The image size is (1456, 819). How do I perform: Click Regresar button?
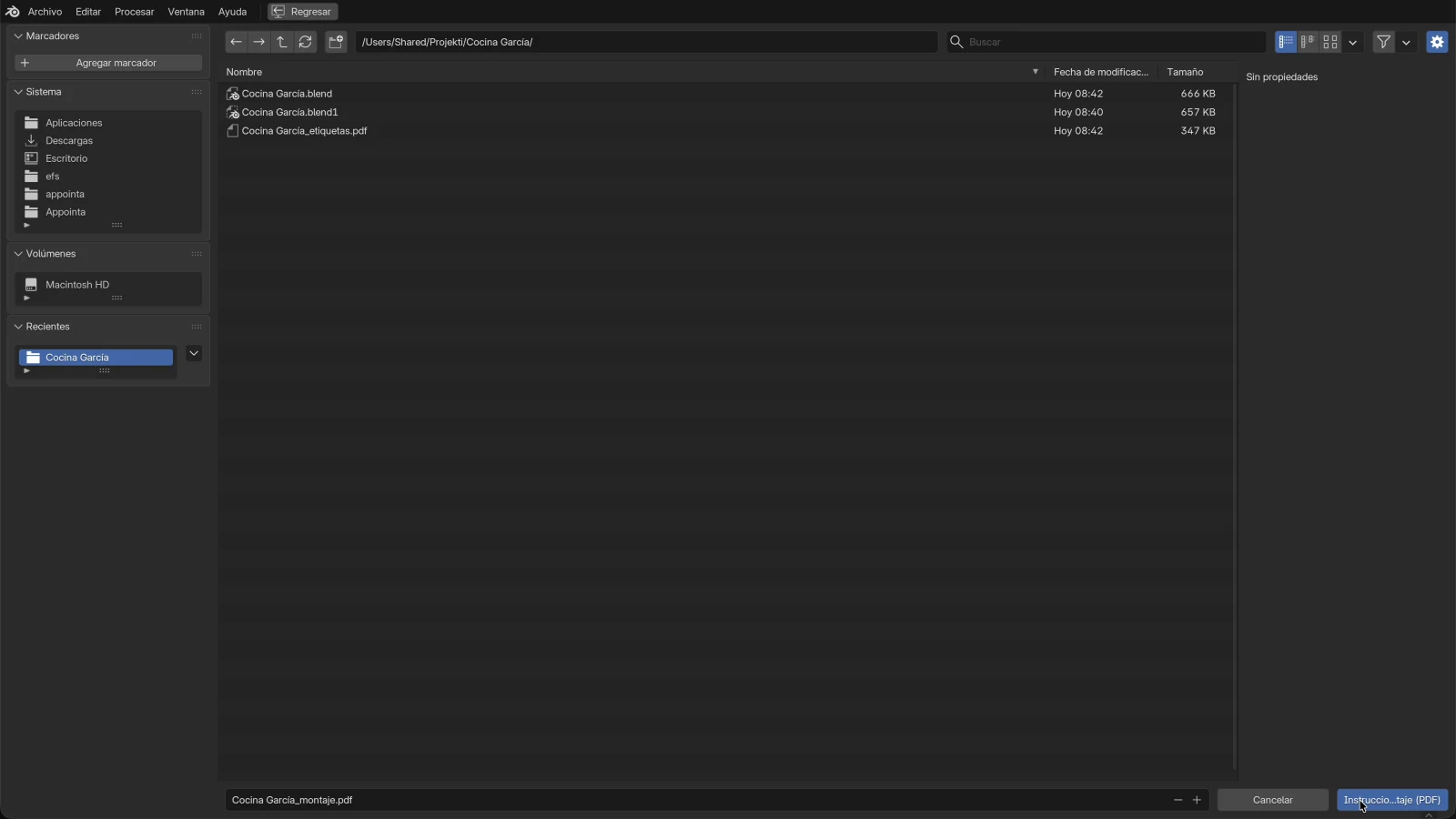click(x=303, y=12)
